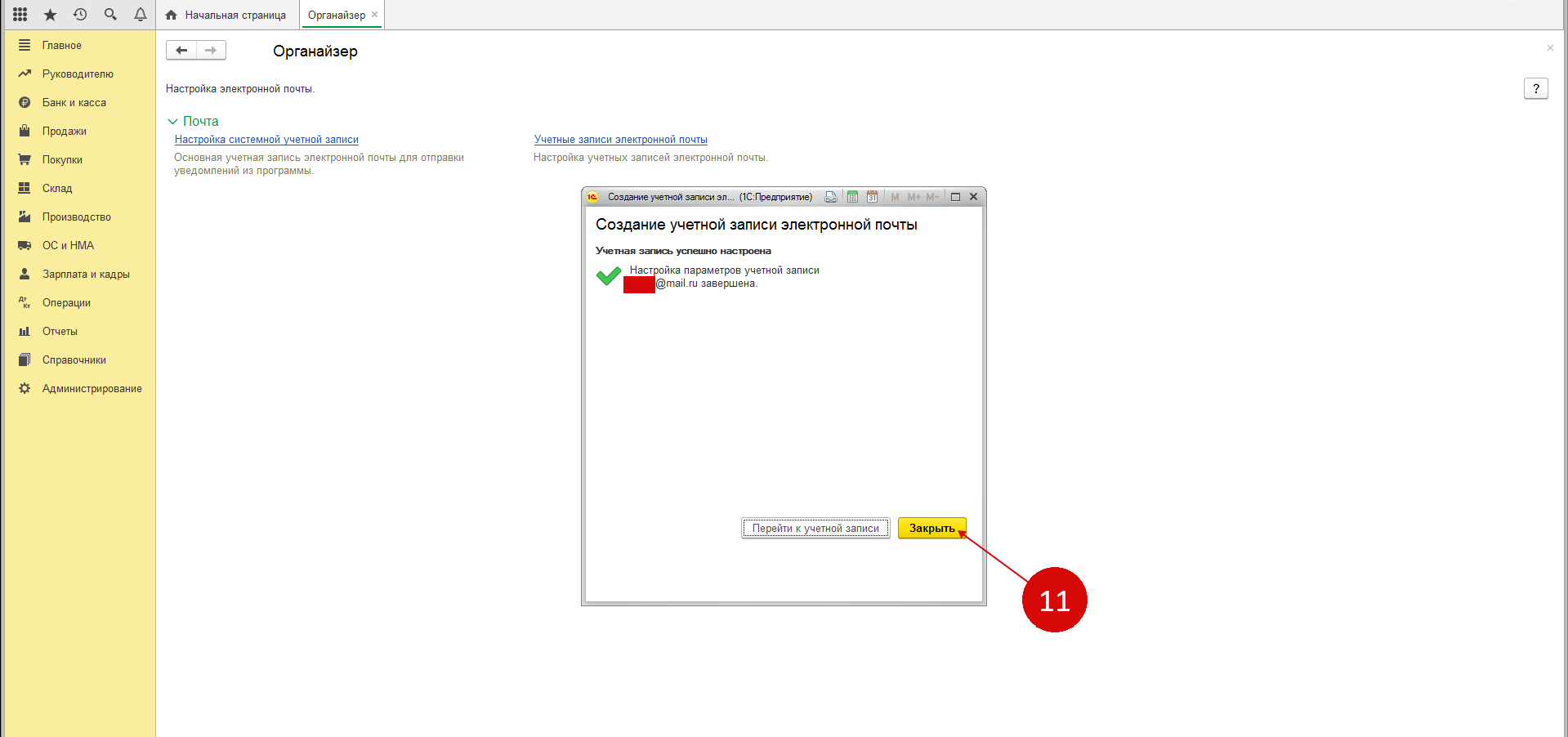Open the Руководителю section
1568x737 pixels.
click(79, 74)
